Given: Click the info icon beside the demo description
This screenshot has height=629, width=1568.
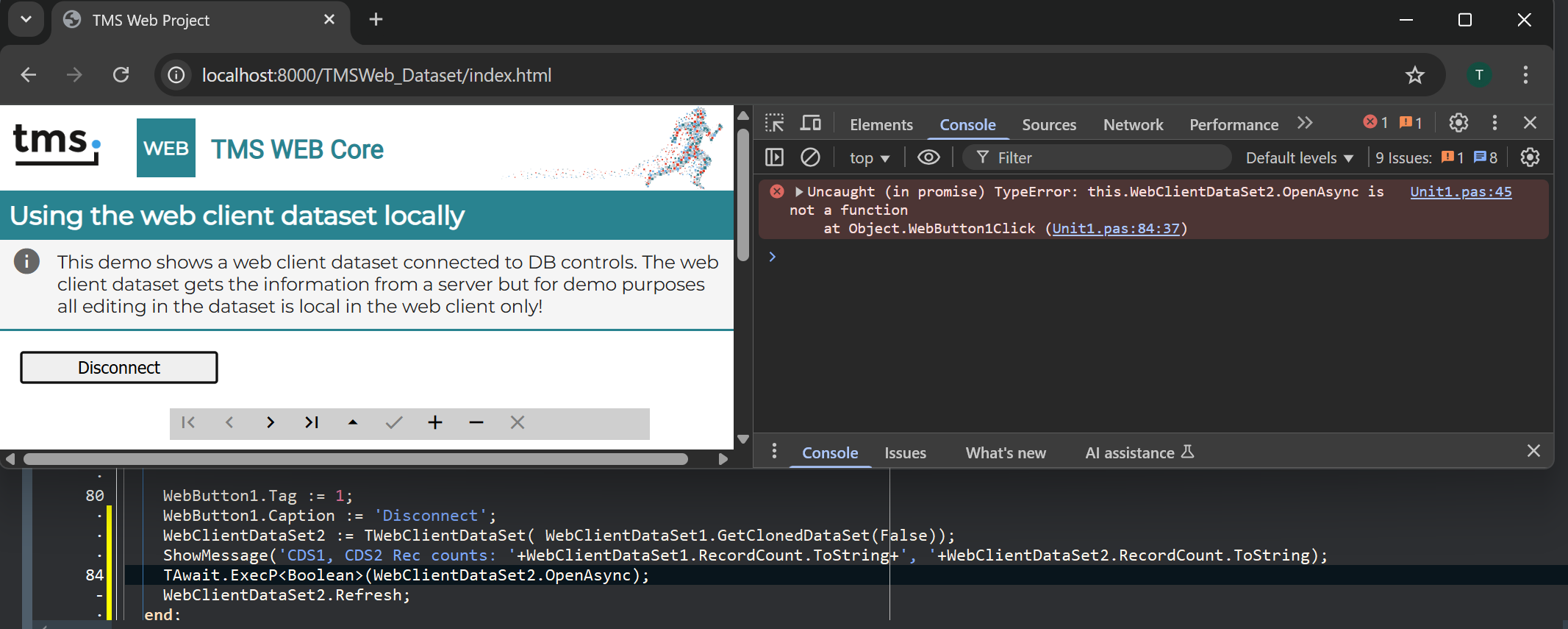Looking at the screenshot, I should (26, 261).
